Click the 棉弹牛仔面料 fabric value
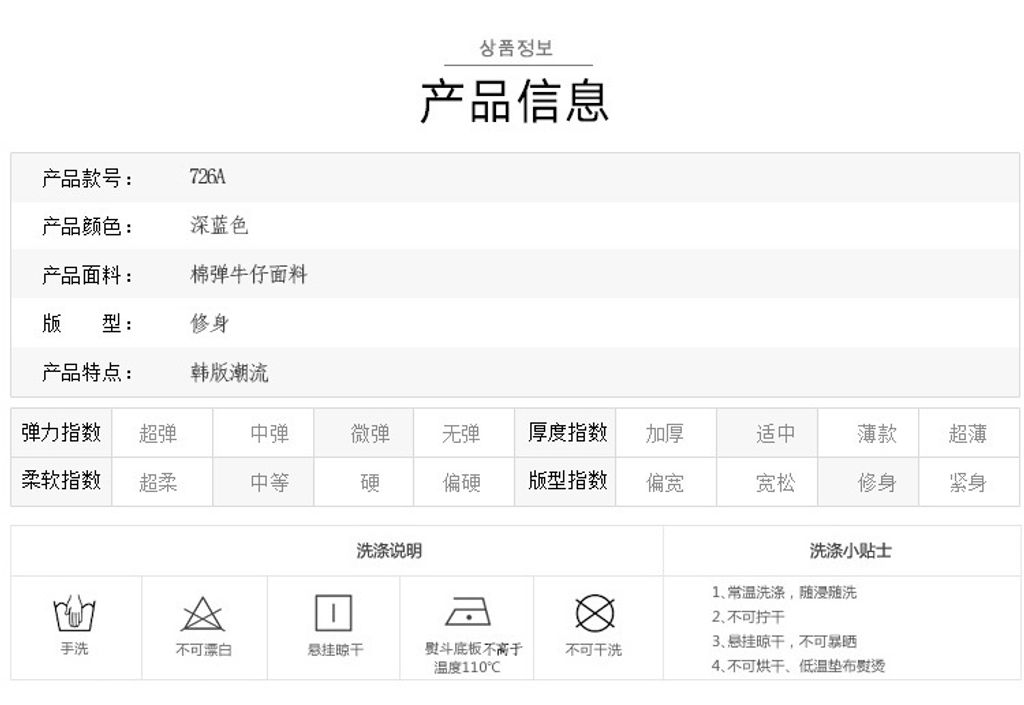 coord(249,275)
